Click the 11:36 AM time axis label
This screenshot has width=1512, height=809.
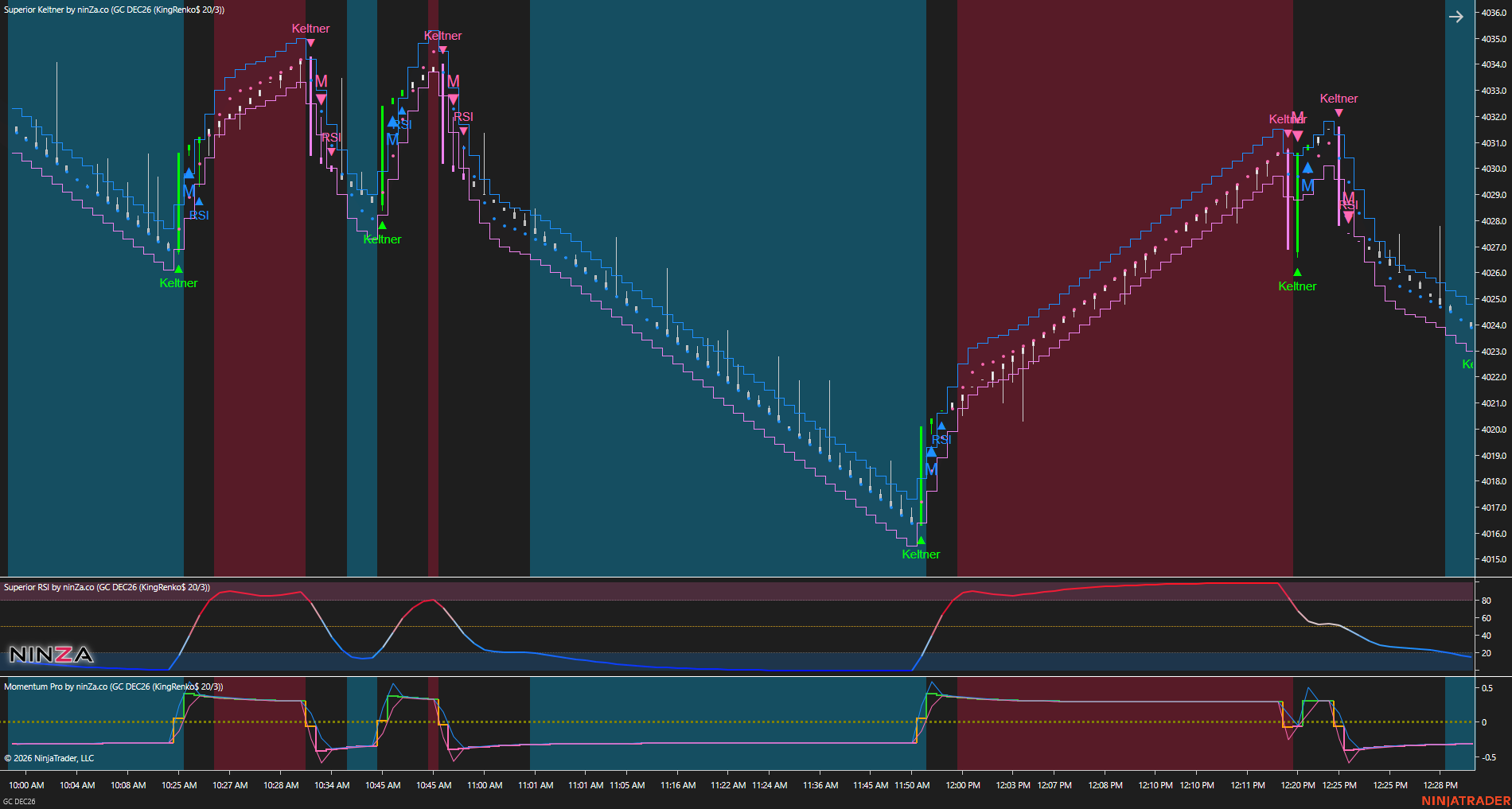820,785
